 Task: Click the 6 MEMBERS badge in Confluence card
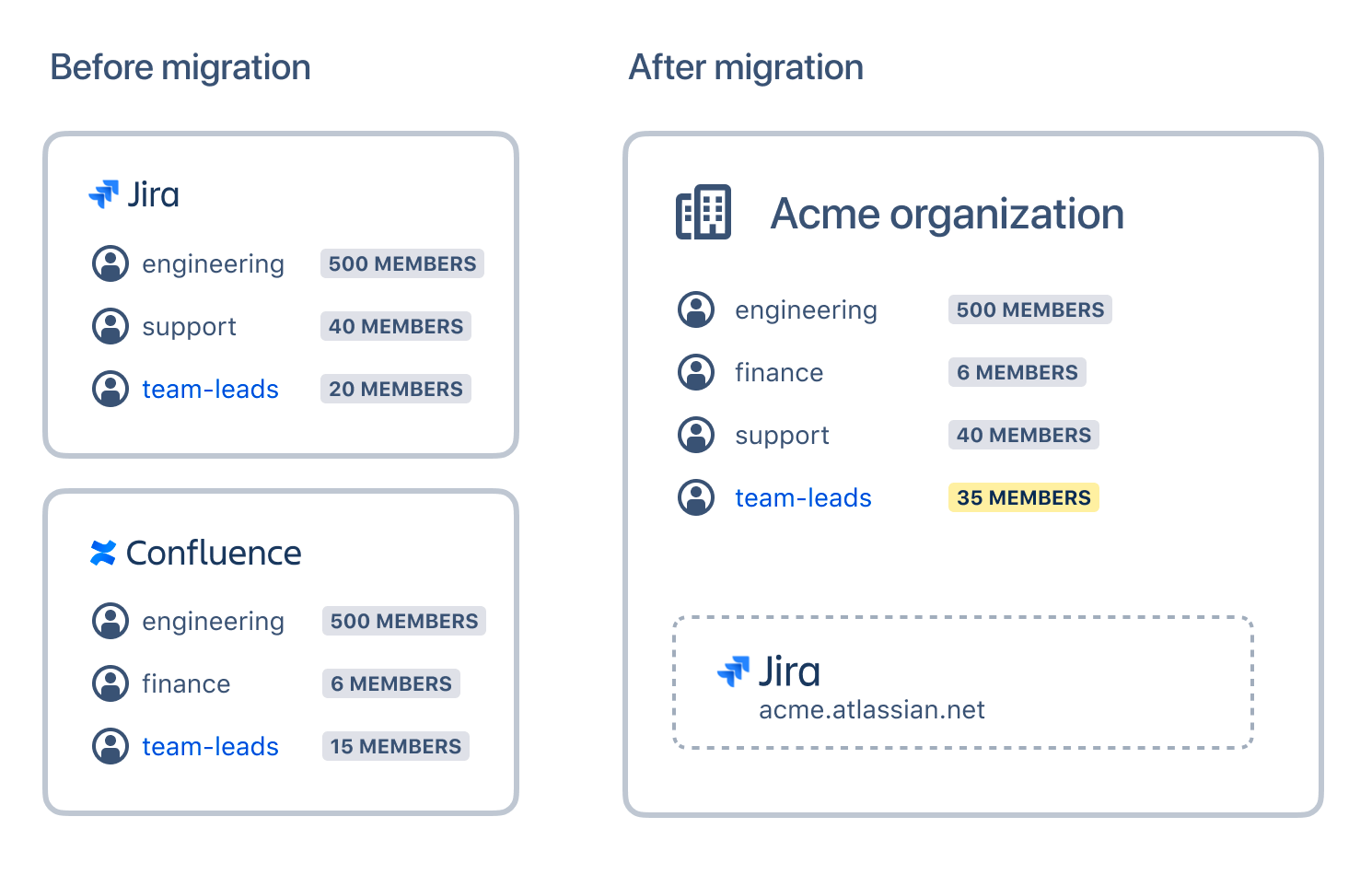click(x=391, y=683)
